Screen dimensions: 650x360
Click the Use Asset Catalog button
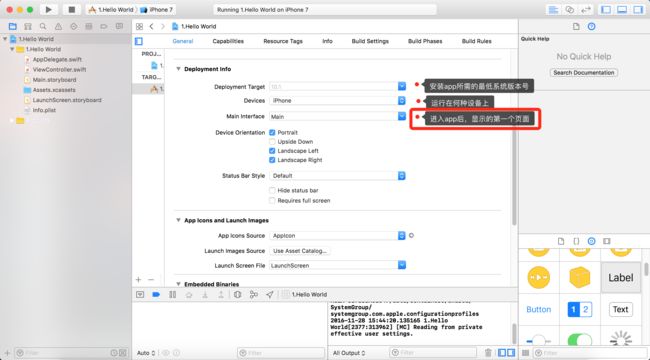(300, 251)
